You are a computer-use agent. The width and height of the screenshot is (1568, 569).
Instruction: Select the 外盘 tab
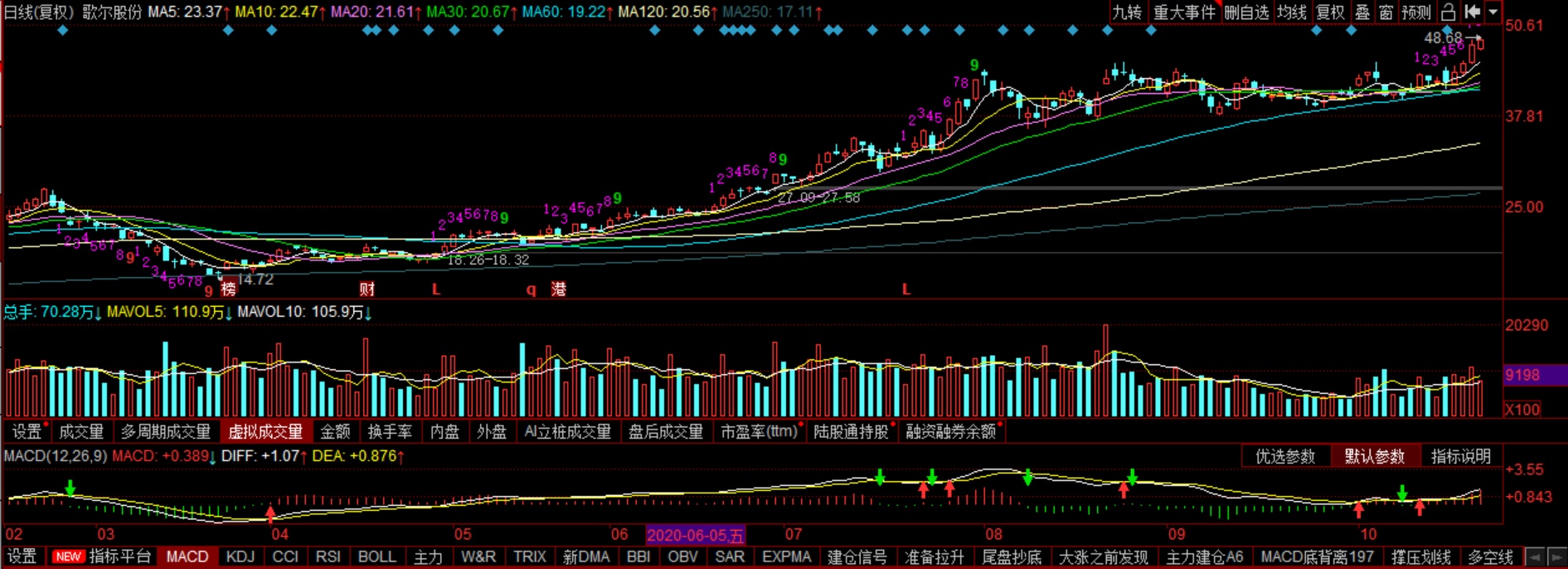pos(491,431)
